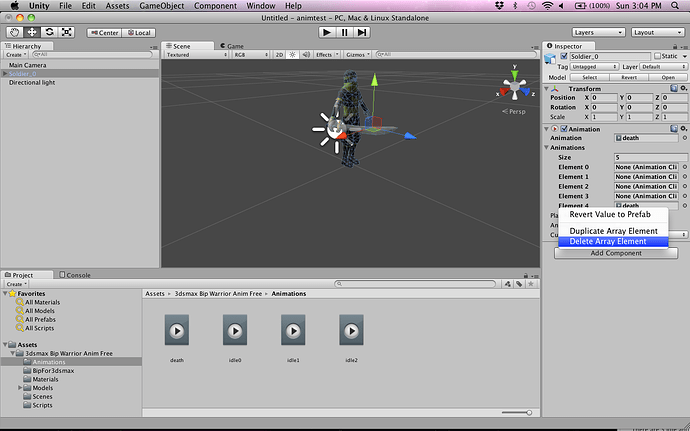Collapse the Transform component

(547, 89)
